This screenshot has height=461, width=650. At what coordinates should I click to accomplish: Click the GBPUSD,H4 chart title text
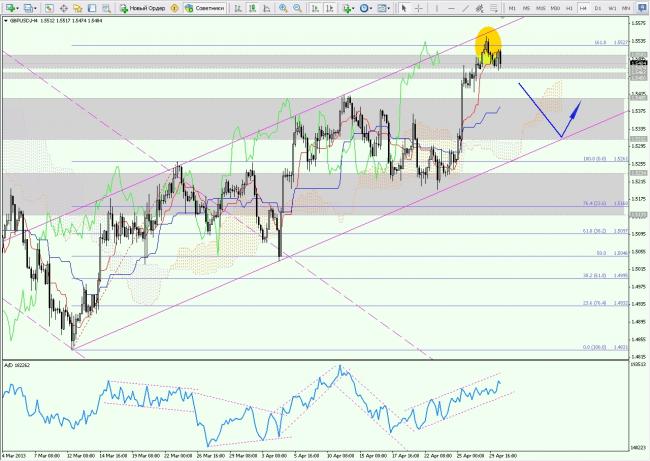[24, 20]
